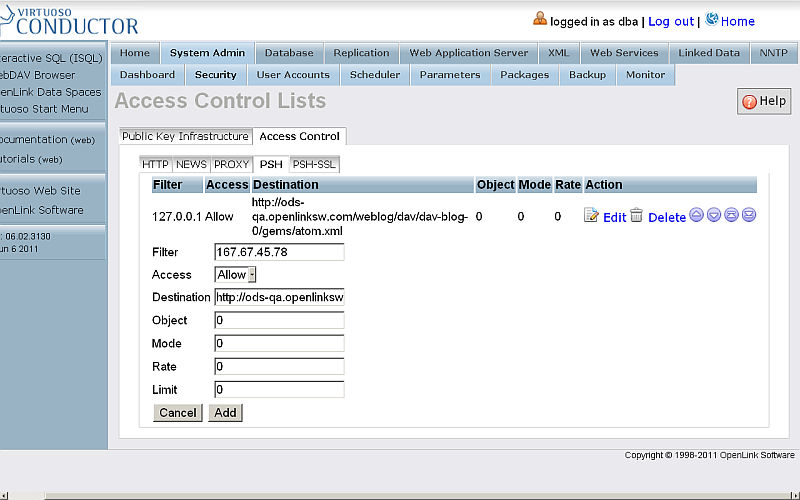Move the rule to the top
The width and height of the screenshot is (800, 500).
(731, 216)
